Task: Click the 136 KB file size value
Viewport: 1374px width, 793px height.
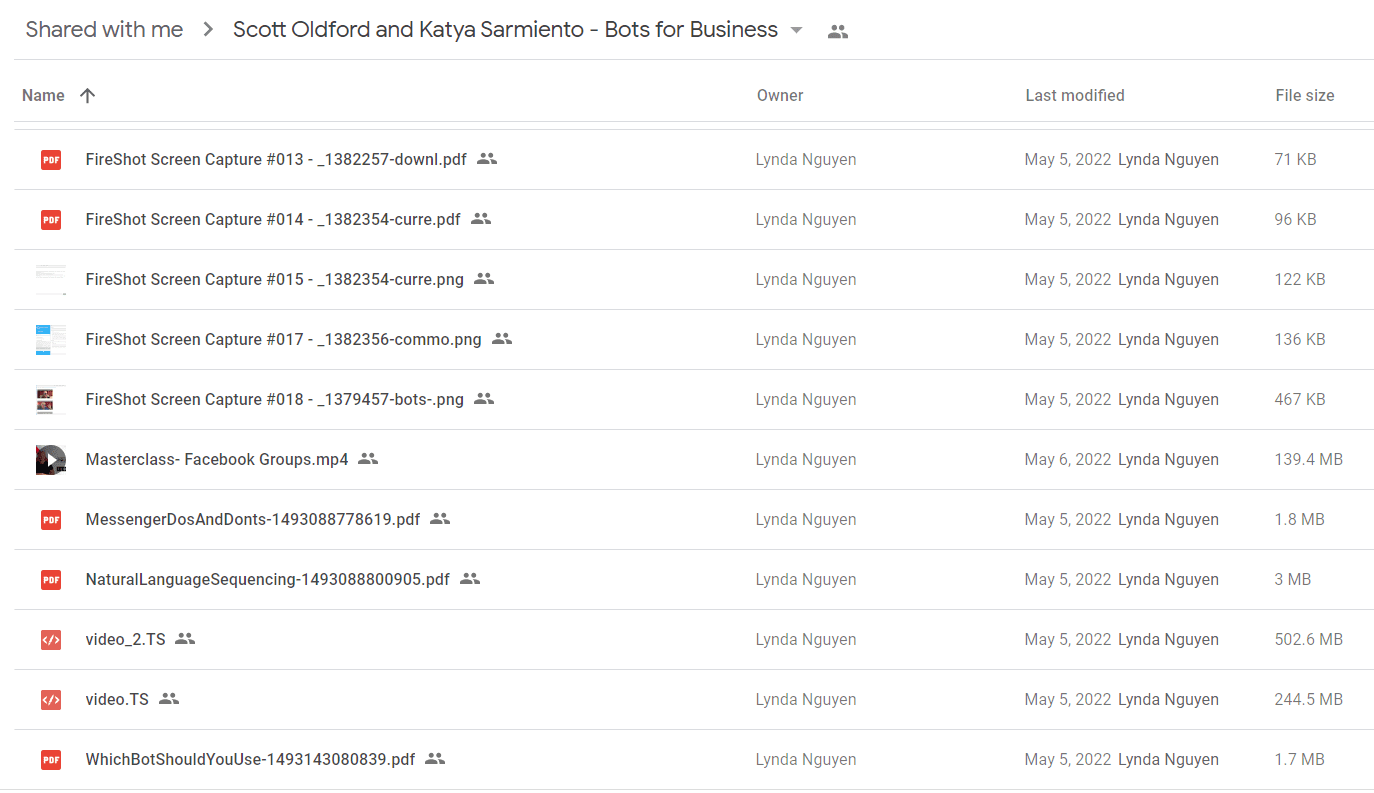Action: pyautogui.click(x=1300, y=339)
